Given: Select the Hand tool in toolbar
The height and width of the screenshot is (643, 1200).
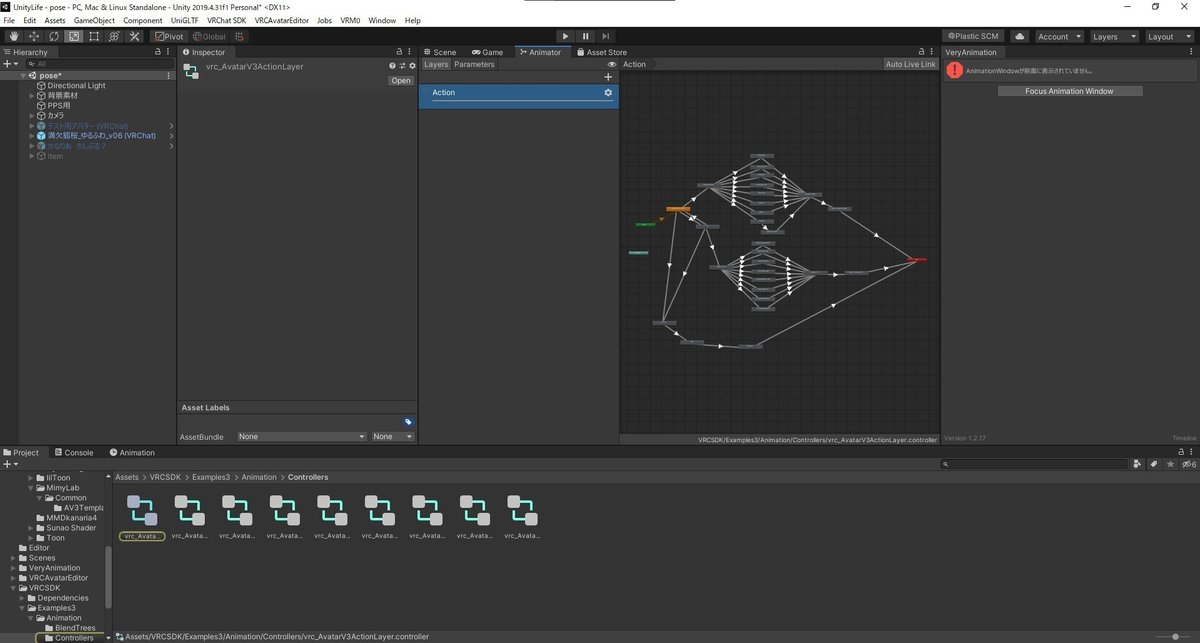Looking at the screenshot, I should click(x=13, y=36).
